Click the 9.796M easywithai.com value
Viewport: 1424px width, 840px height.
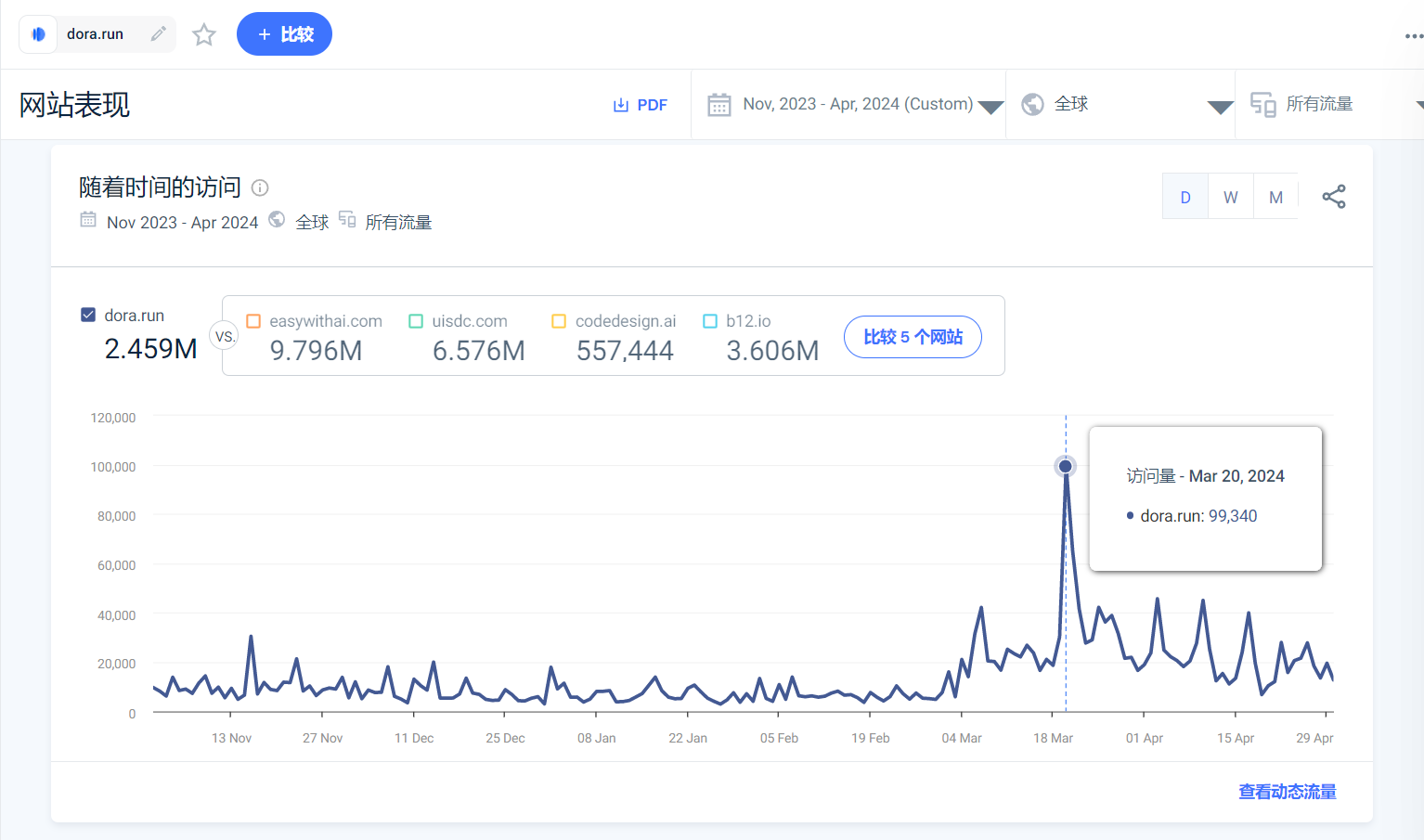tap(317, 351)
